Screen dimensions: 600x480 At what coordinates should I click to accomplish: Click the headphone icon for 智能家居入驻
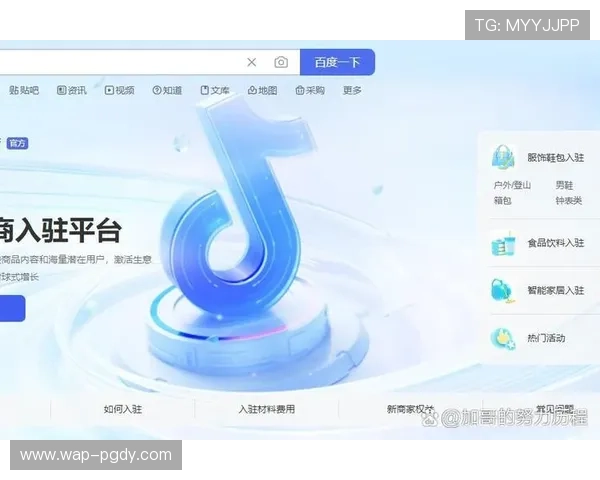[x=502, y=291]
